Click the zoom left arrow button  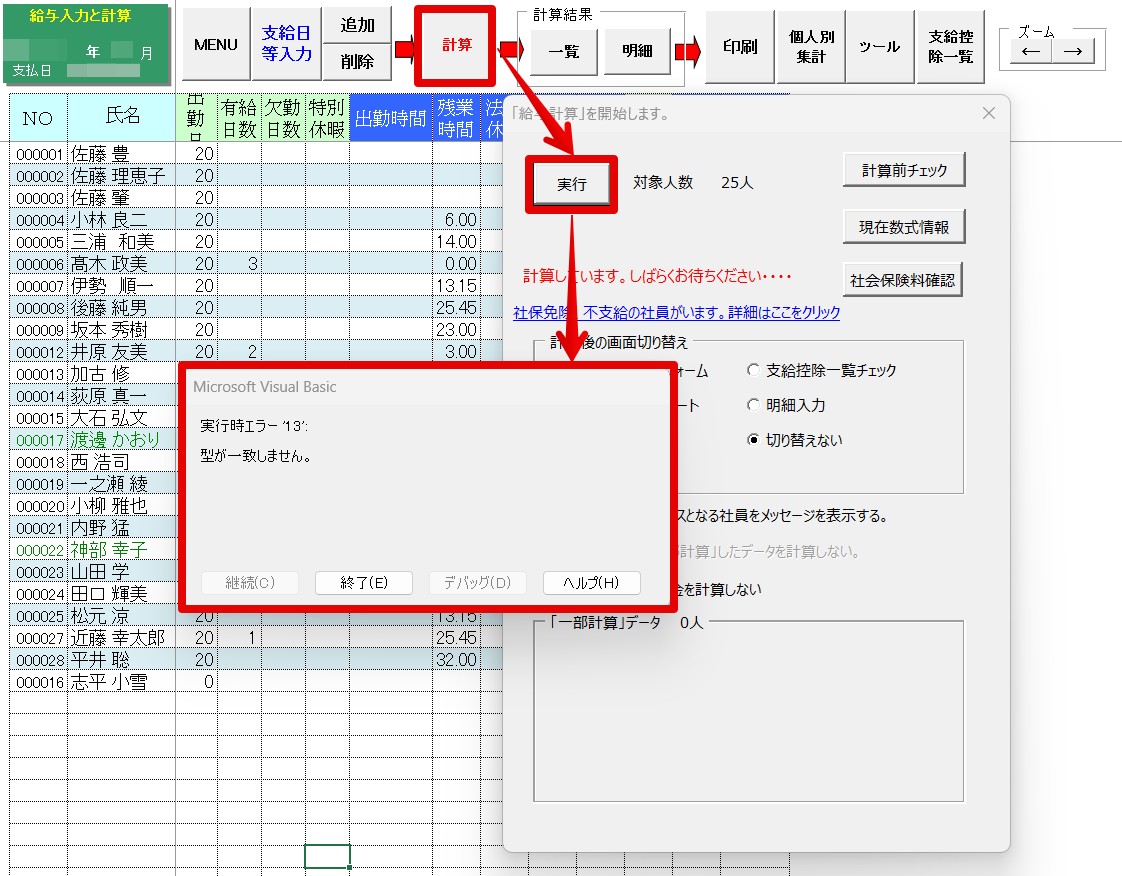[1030, 52]
